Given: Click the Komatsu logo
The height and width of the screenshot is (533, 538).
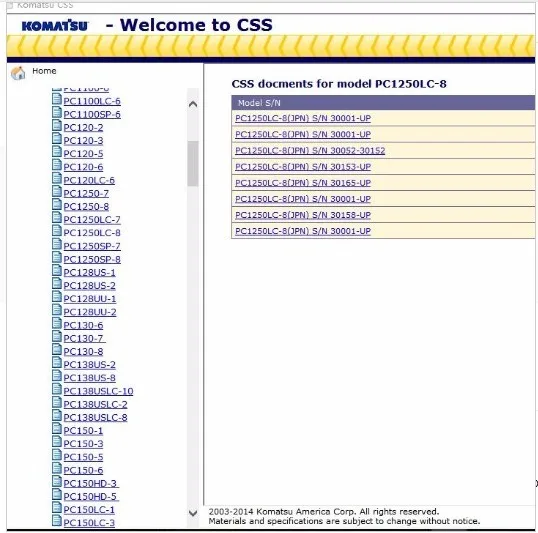Looking at the screenshot, I should pyautogui.click(x=55, y=25).
